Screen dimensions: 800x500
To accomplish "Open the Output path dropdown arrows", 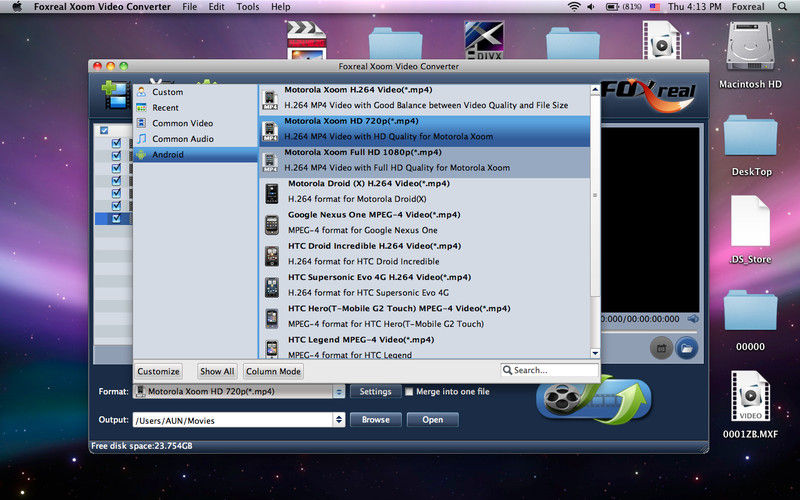I will pyautogui.click(x=339, y=420).
